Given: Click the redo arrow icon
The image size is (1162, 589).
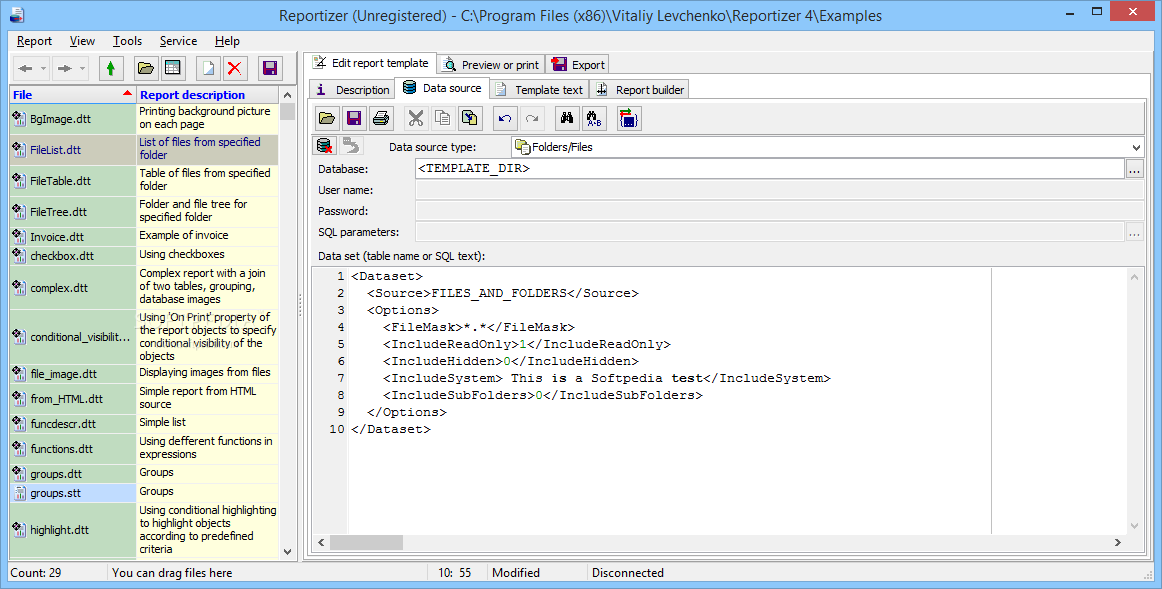Looking at the screenshot, I should pyautogui.click(x=531, y=118).
